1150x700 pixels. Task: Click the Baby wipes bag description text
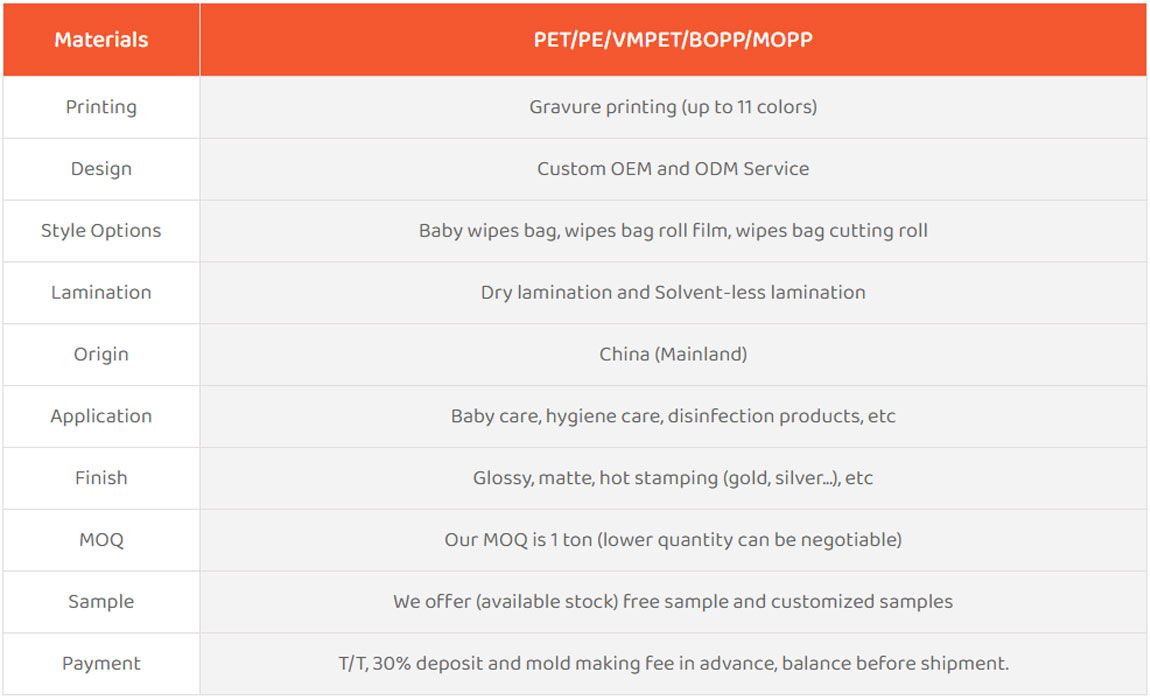click(x=673, y=231)
